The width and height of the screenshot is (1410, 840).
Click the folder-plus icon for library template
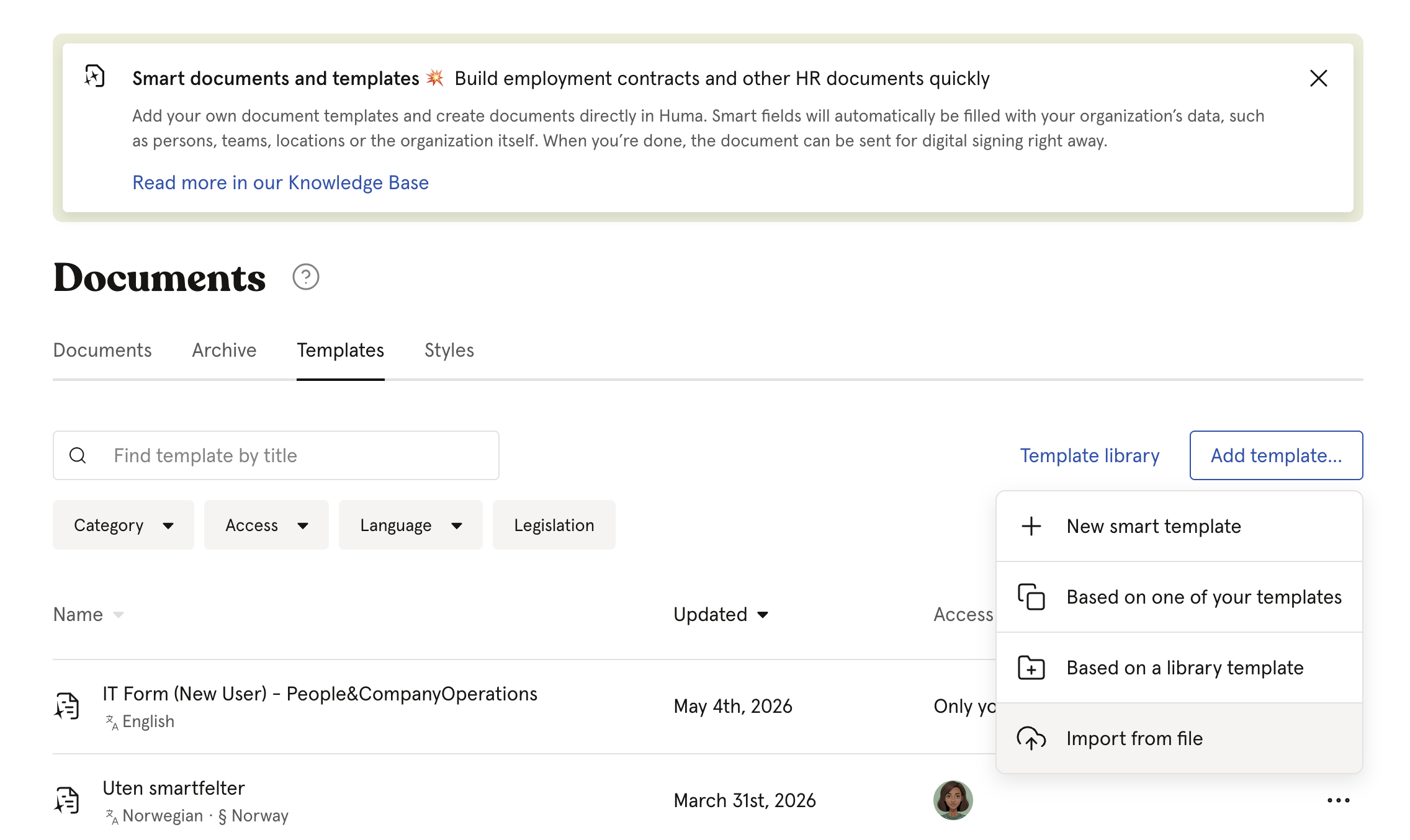tap(1031, 668)
